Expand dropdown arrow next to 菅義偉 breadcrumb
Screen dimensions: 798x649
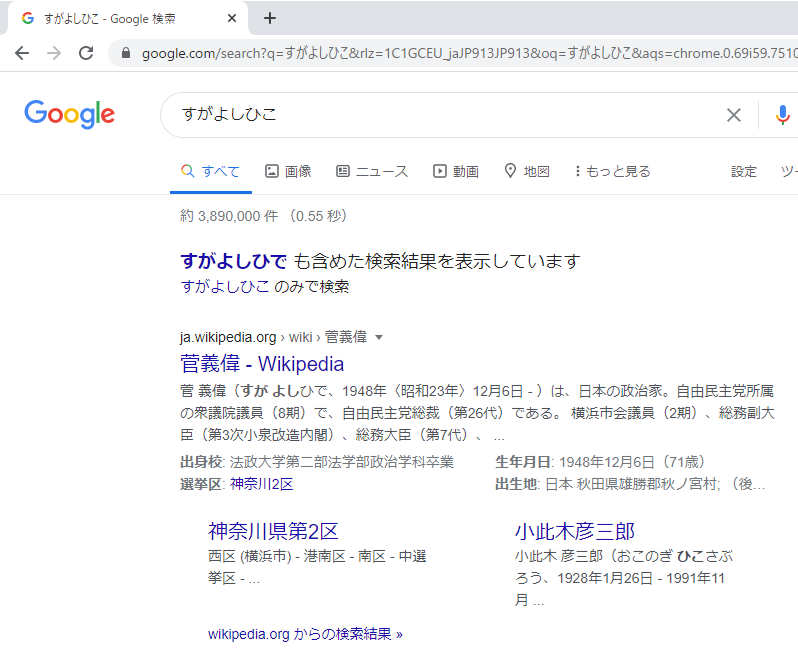click(379, 337)
